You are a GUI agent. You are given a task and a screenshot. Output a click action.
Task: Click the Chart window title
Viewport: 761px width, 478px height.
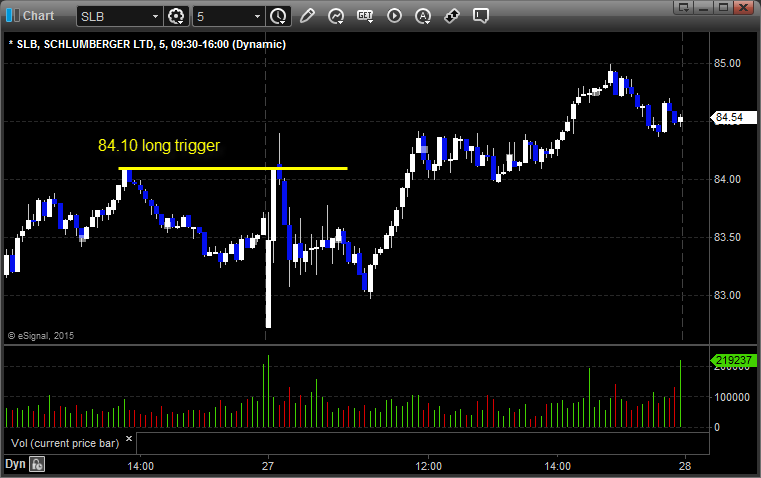38,16
